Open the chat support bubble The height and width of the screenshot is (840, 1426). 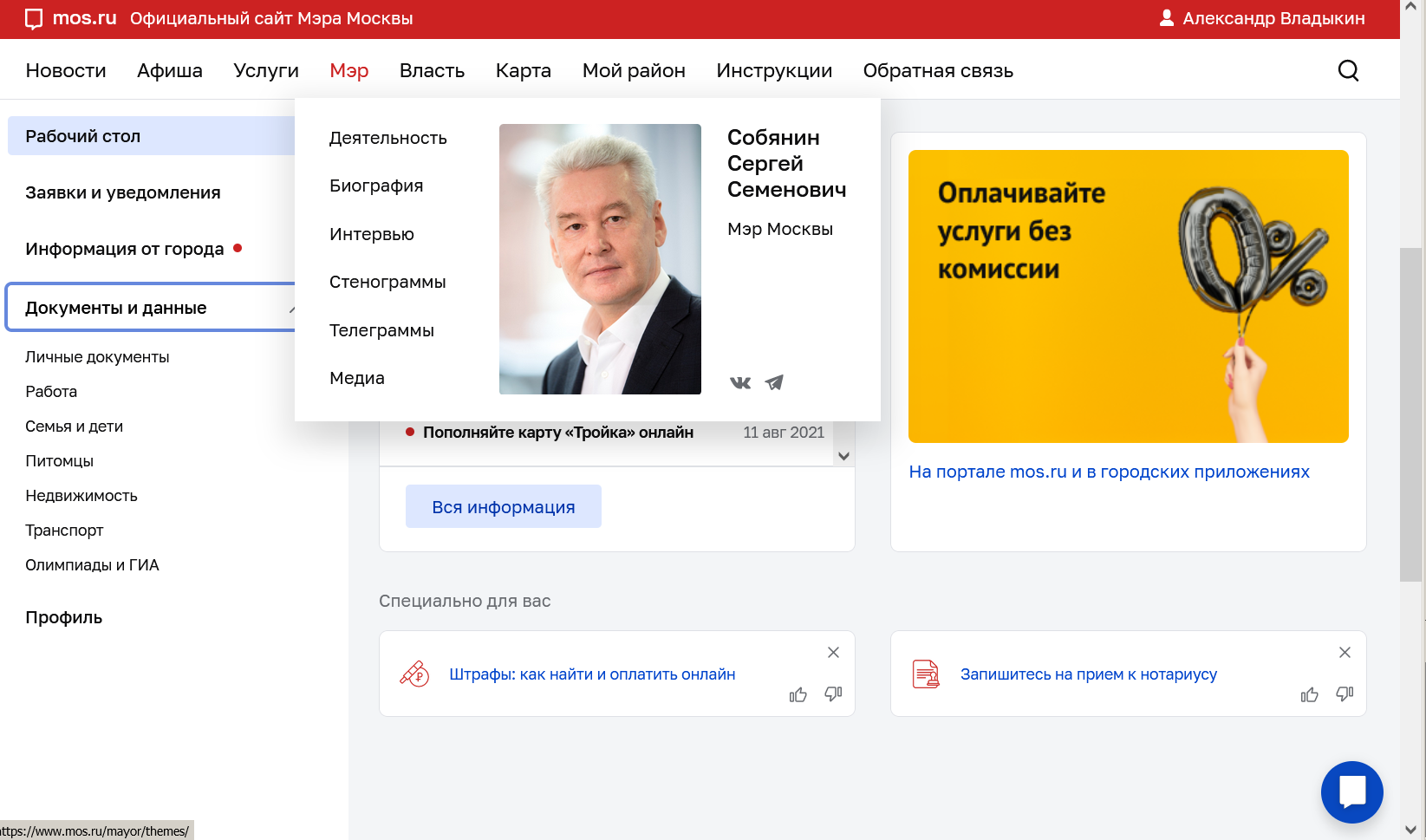1351,791
